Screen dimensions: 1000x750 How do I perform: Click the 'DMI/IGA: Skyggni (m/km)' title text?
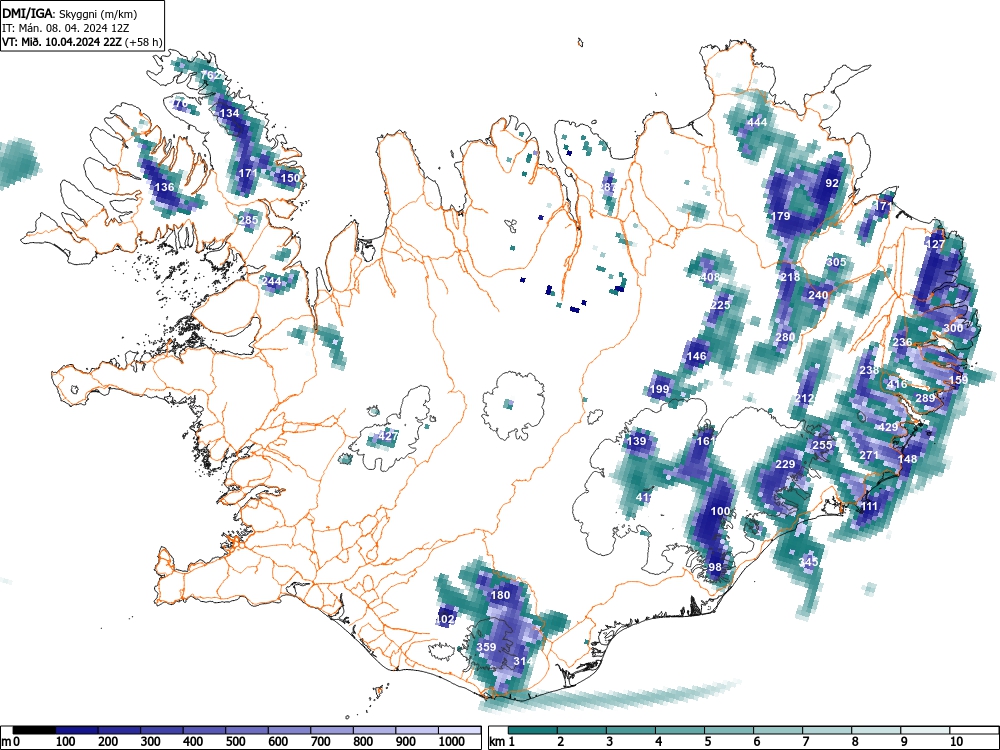(70, 13)
